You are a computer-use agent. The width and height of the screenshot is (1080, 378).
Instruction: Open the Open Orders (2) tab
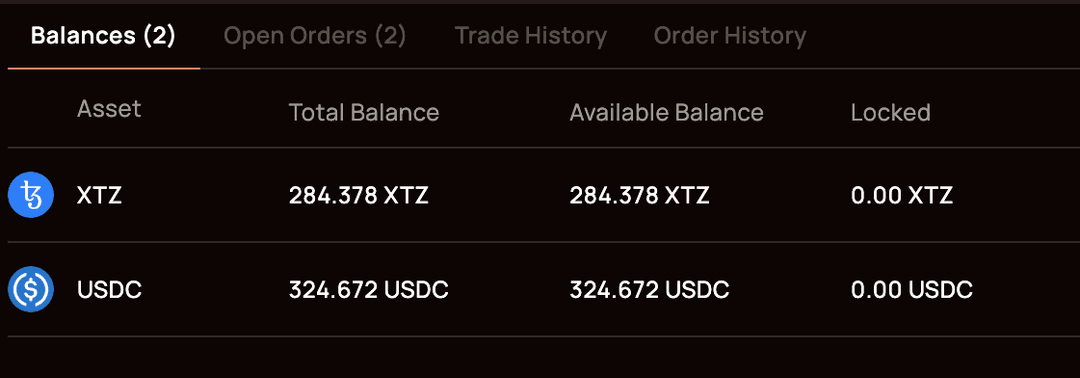pos(315,35)
